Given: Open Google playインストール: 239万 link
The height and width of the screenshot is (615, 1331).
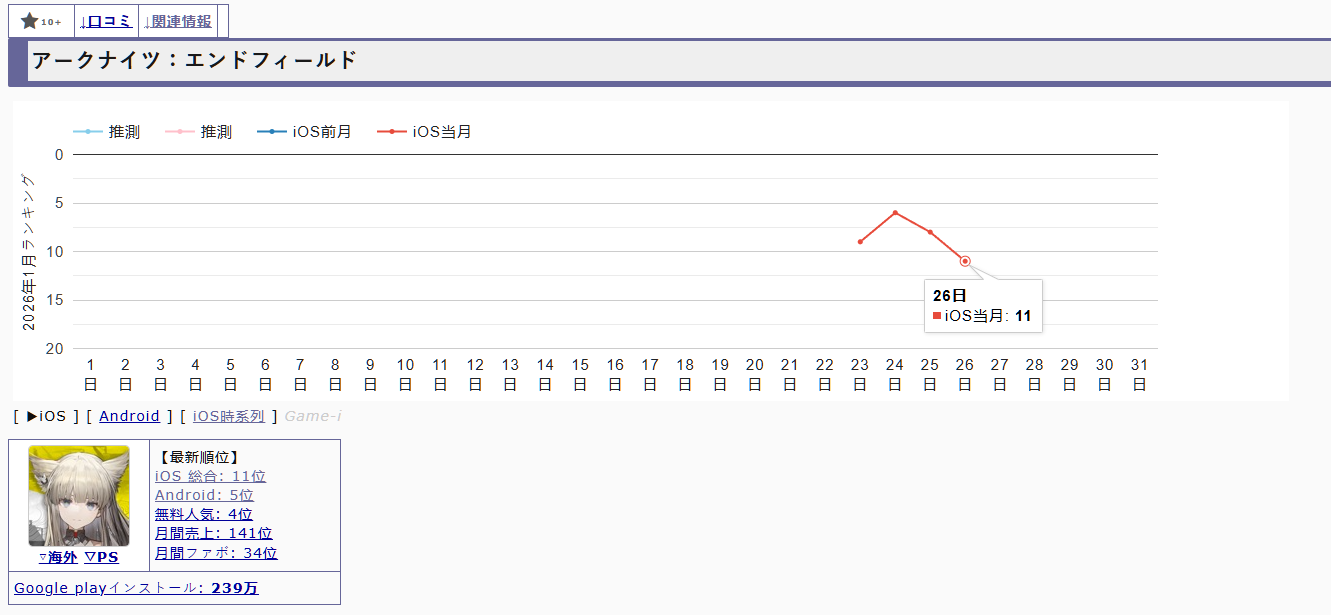Looking at the screenshot, I should pos(136,588).
